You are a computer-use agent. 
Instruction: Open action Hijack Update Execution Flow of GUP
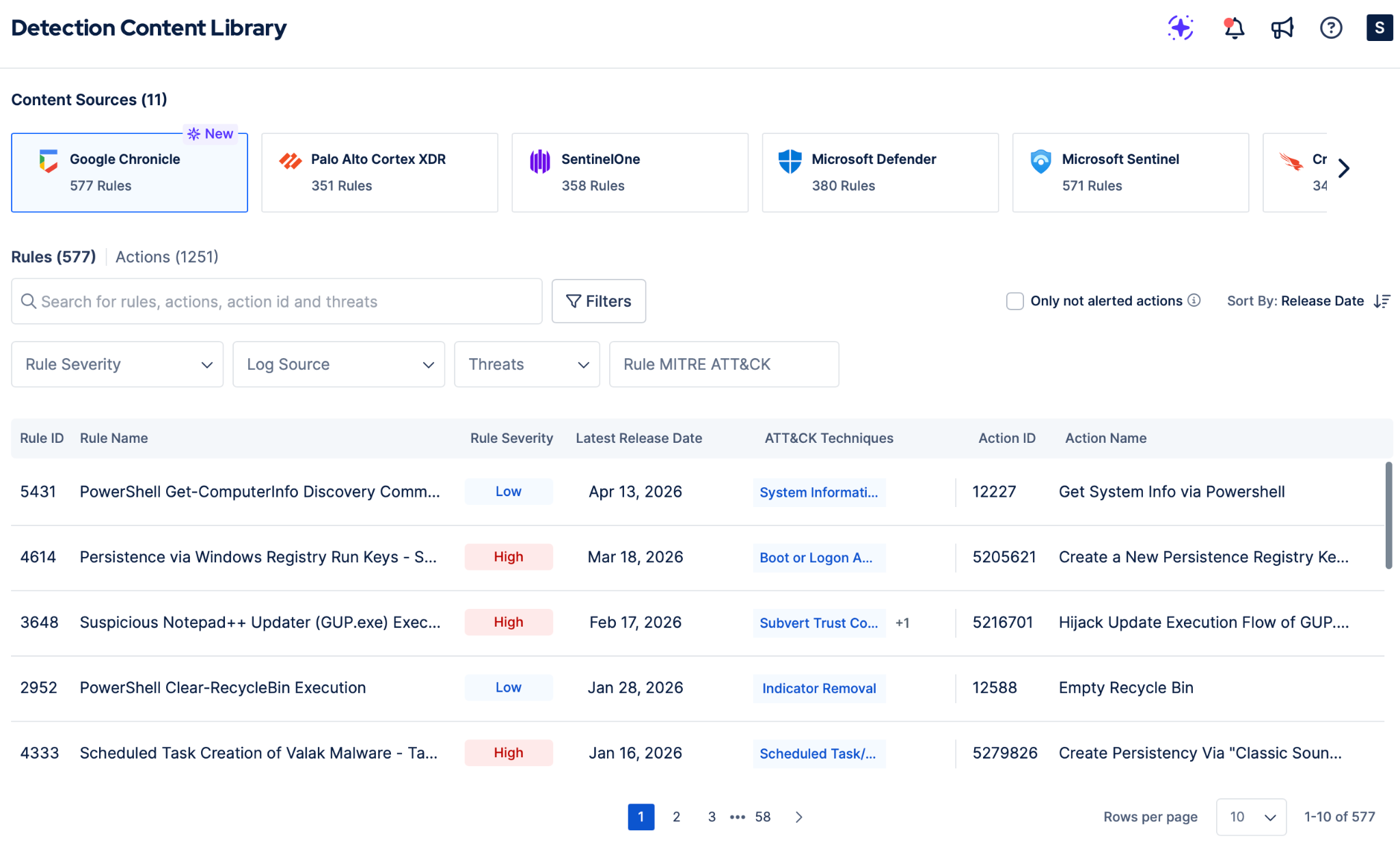(1204, 623)
